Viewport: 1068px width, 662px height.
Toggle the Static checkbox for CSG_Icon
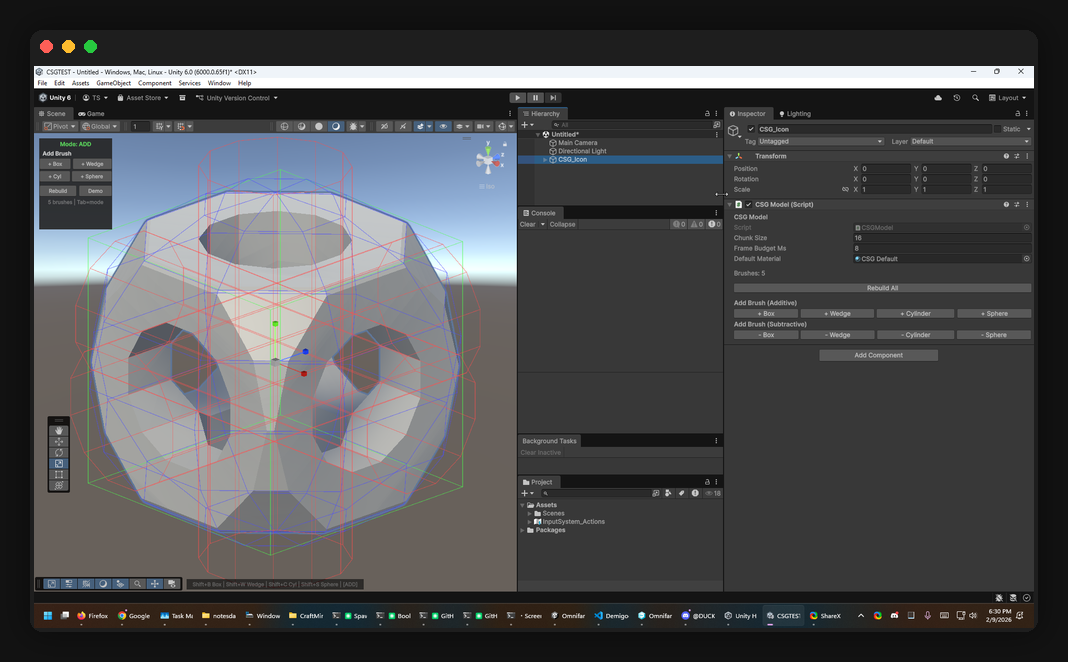998,129
